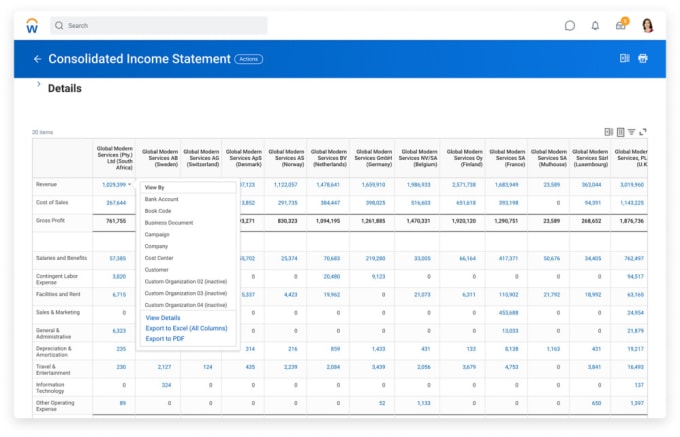Image resolution: width=680 pixels, height=437 pixels.
Task: Open the chat assistant speech bubble icon
Action: (x=570, y=26)
